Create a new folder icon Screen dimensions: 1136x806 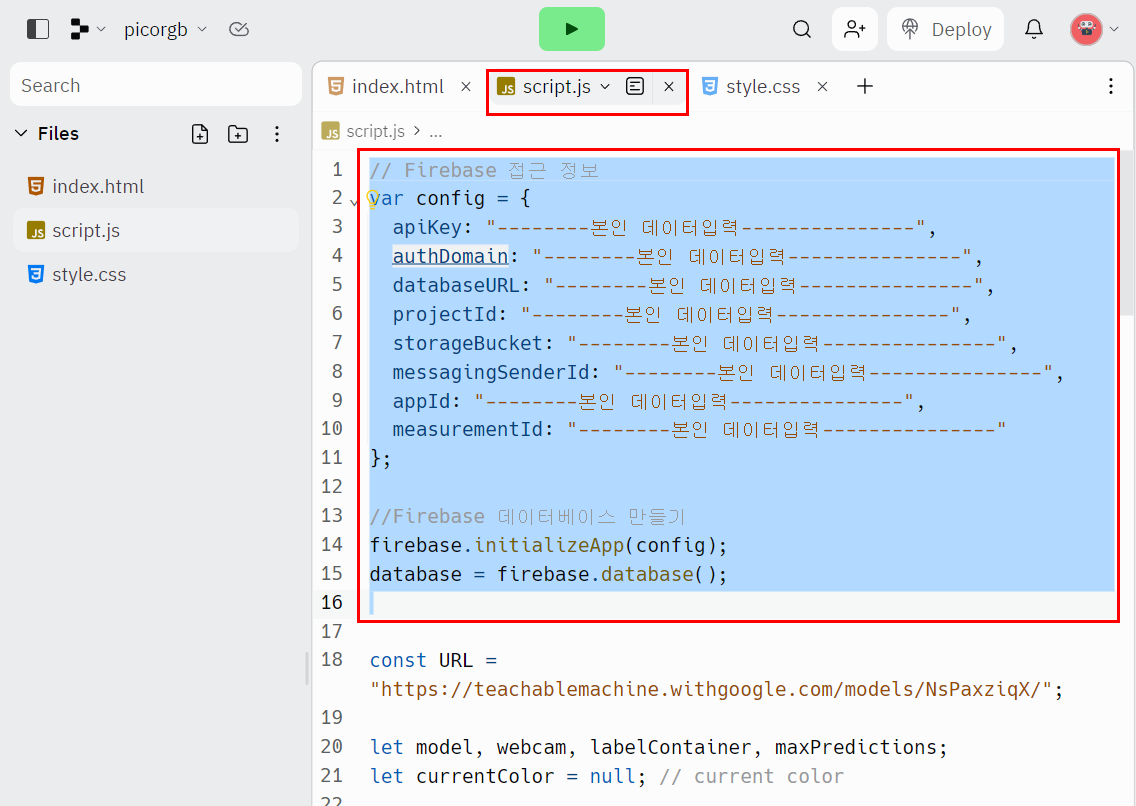pyautogui.click(x=238, y=134)
